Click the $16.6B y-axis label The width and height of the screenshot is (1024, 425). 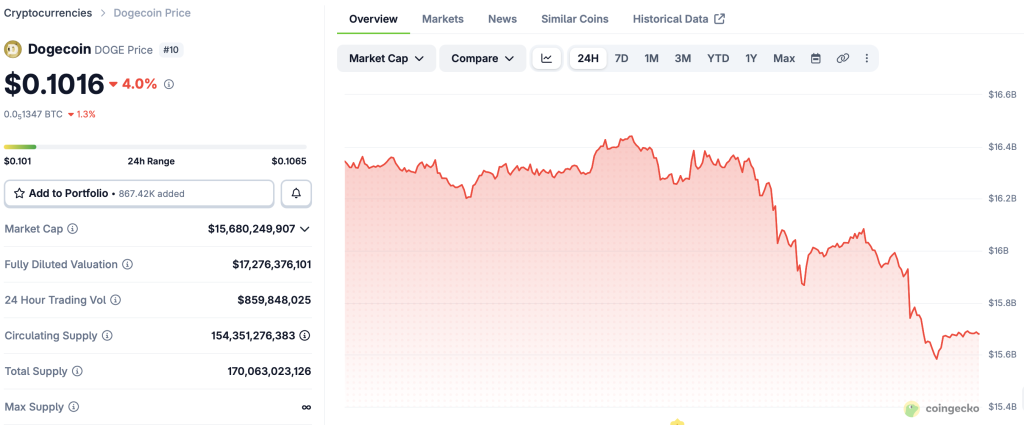tap(1002, 95)
